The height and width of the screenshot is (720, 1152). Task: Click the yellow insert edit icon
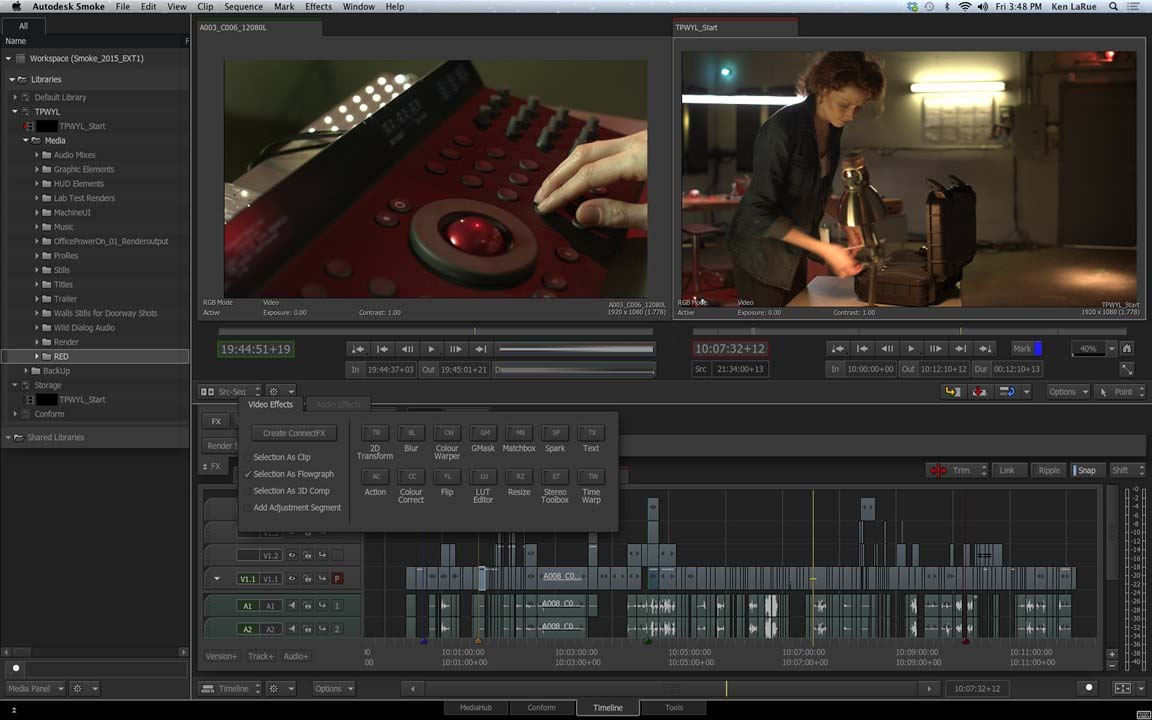tap(952, 392)
